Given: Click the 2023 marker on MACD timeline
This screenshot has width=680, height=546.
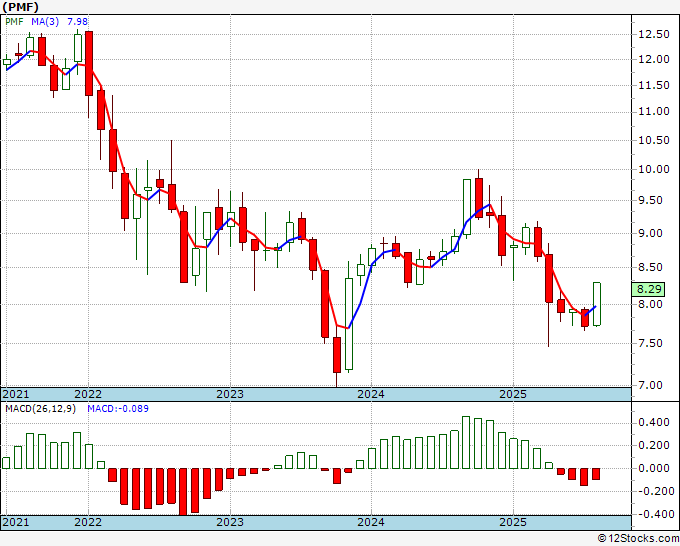Looking at the screenshot, I should click(230, 522).
